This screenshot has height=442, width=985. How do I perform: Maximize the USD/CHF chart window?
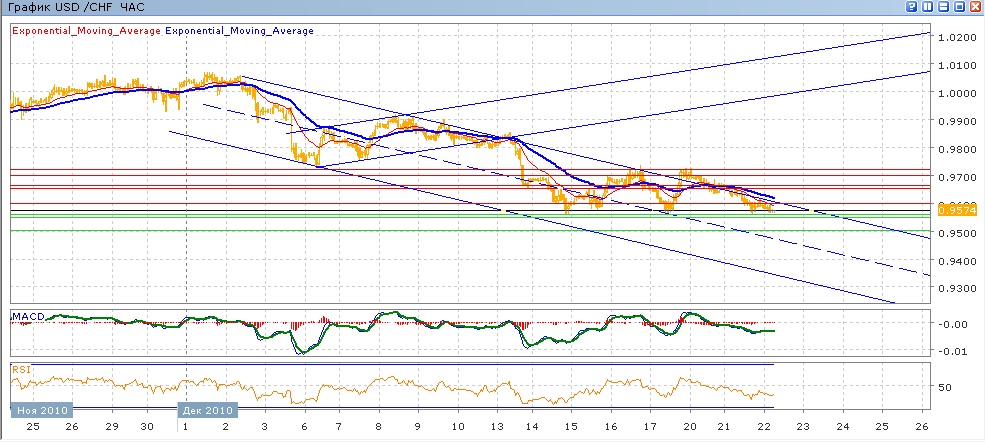click(x=959, y=6)
